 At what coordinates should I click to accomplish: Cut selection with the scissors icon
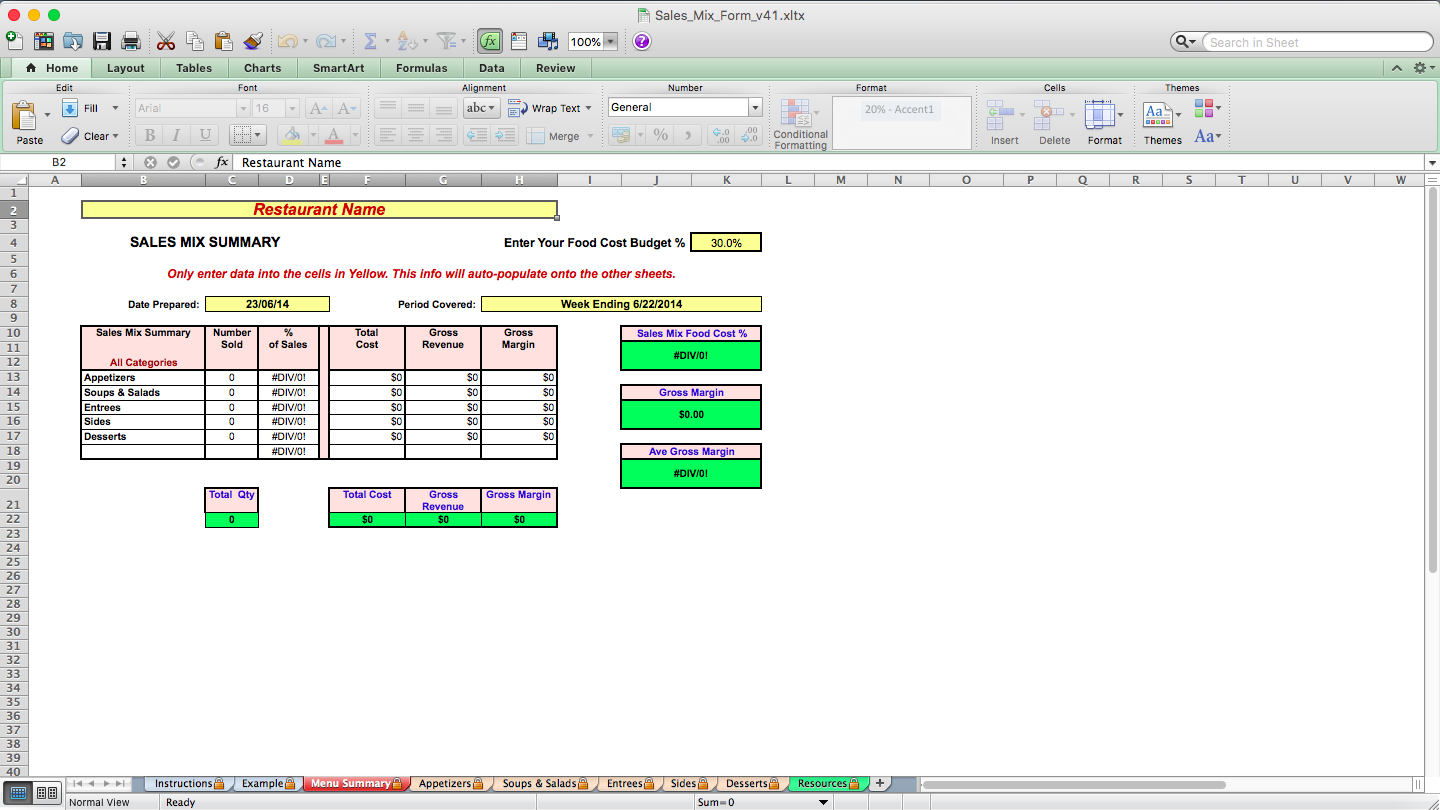(166, 41)
